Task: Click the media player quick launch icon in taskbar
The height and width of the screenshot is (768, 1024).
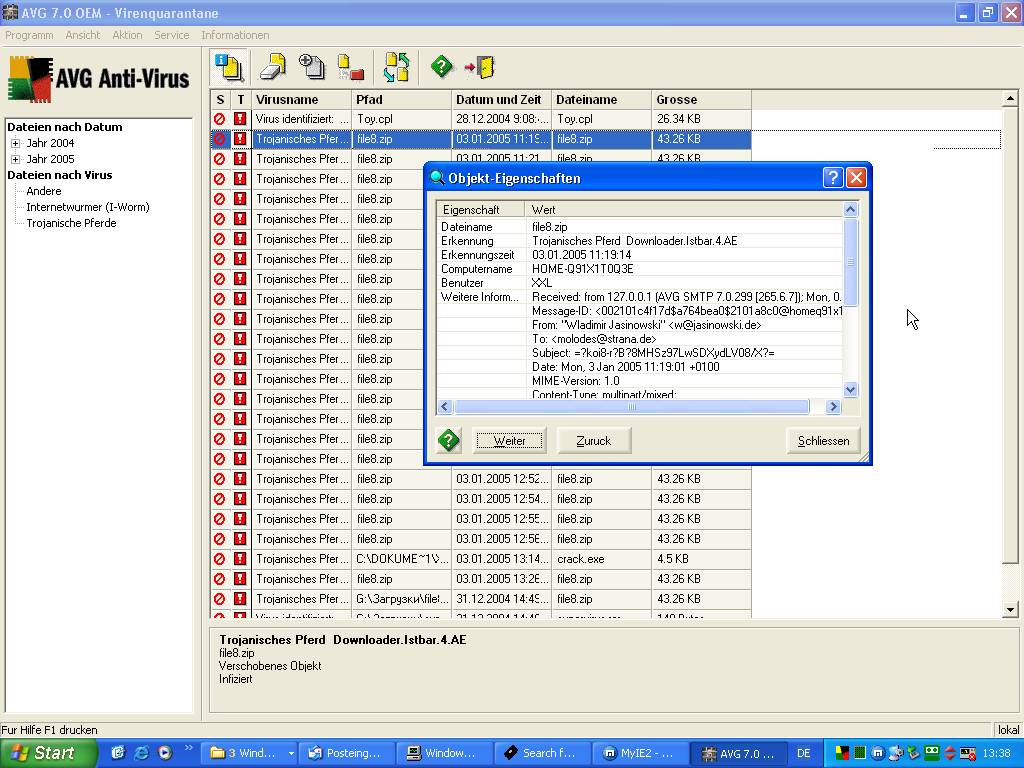Action: point(165,753)
